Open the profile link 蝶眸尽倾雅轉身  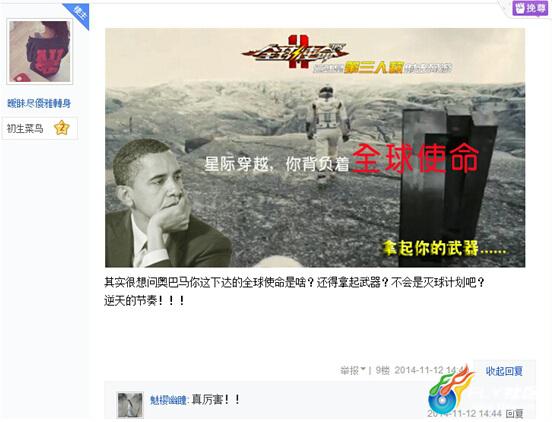tap(39, 103)
